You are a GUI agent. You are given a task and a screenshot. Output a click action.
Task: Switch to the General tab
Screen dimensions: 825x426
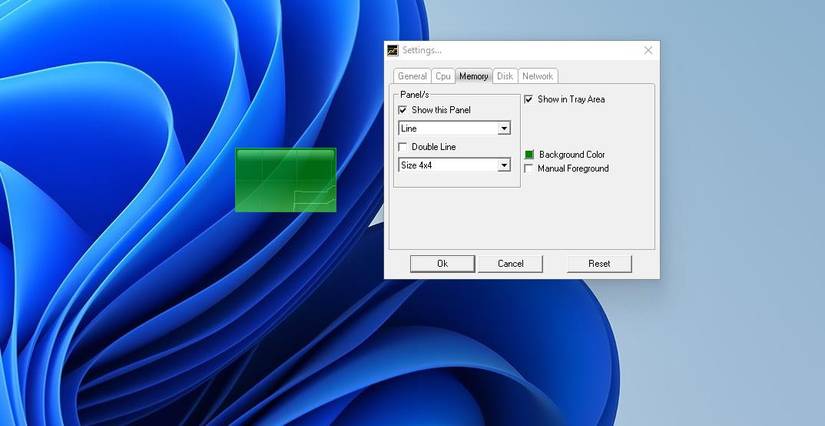(412, 76)
